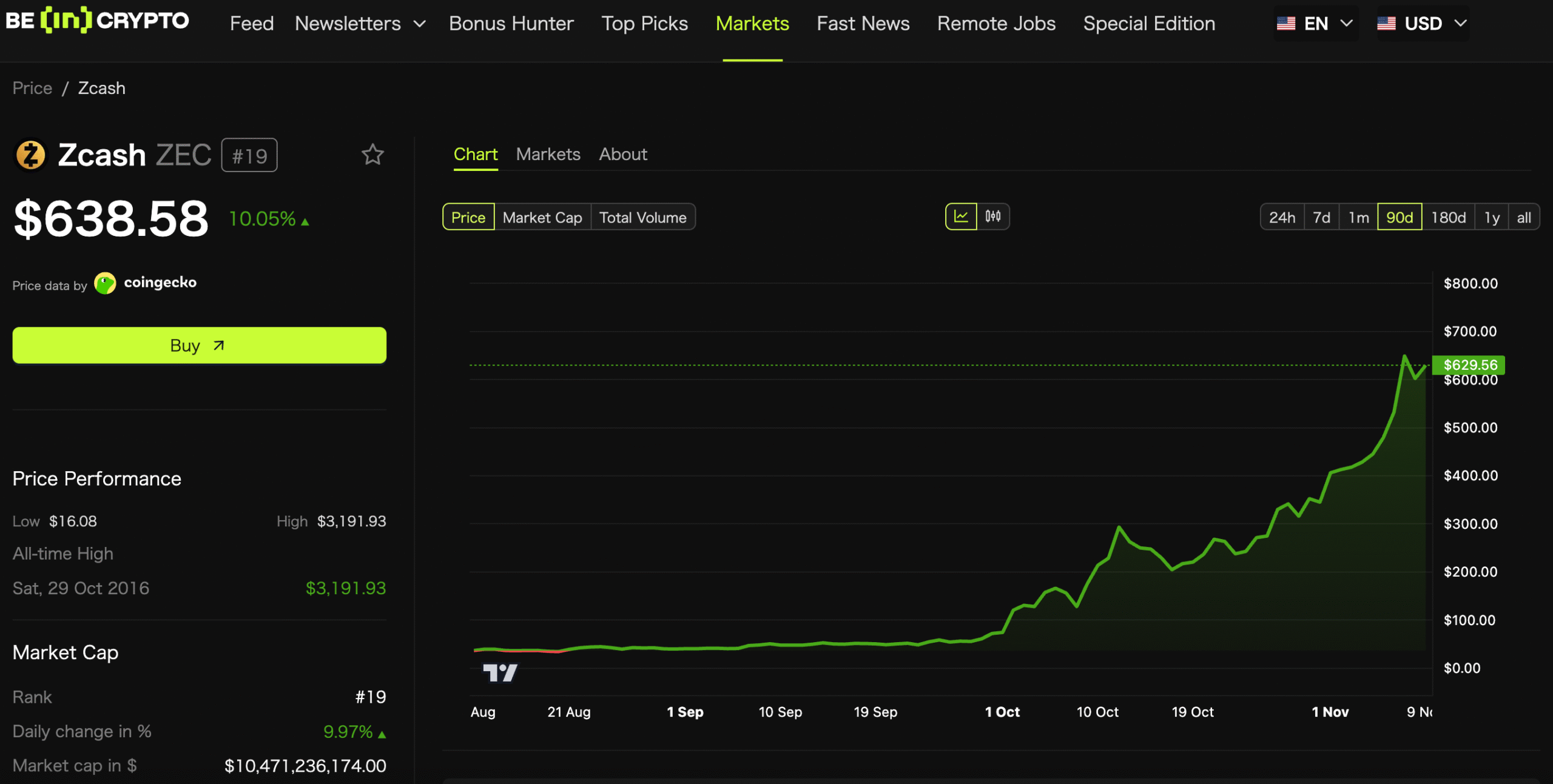This screenshot has width=1553, height=784.
Task: Open the Fast News menu item
Action: [x=863, y=23]
